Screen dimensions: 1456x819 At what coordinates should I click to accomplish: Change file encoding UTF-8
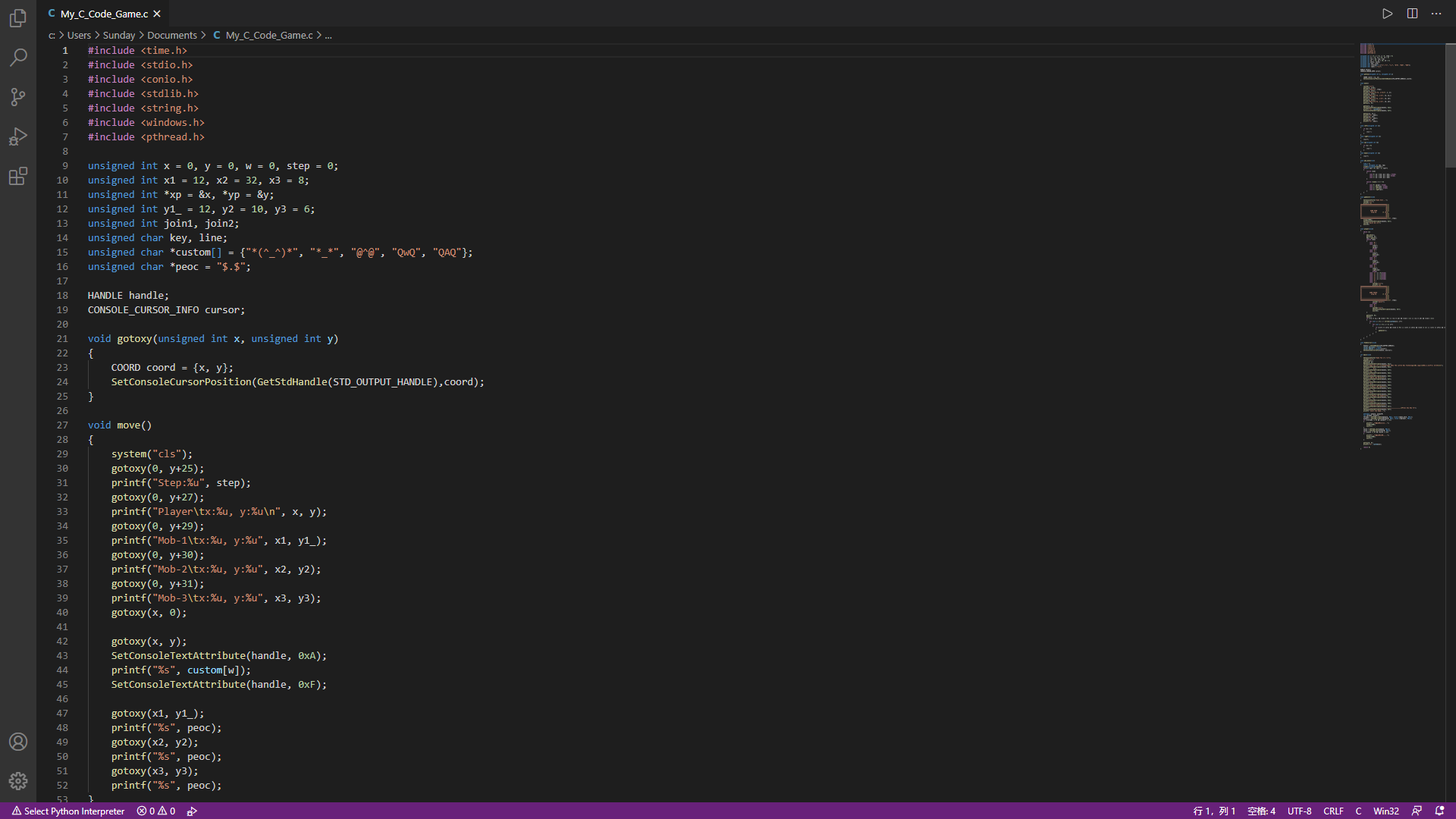coord(1299,811)
